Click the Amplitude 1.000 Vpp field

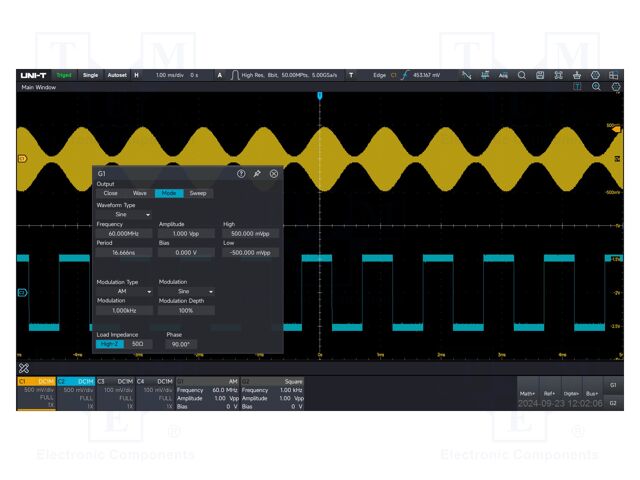pos(186,233)
